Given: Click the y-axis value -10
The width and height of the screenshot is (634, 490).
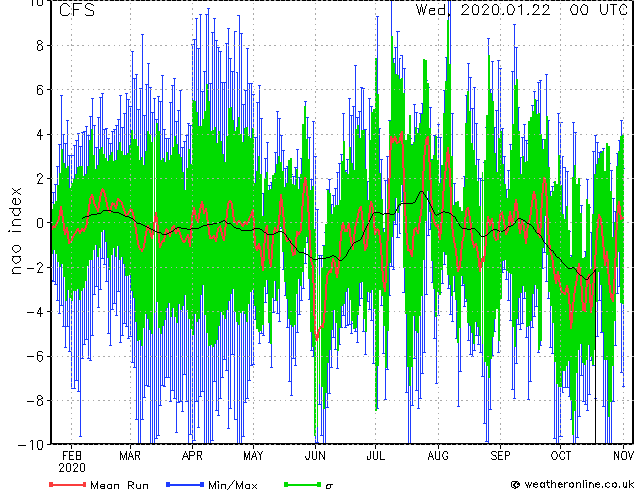Looking at the screenshot, I should [x=31, y=445].
